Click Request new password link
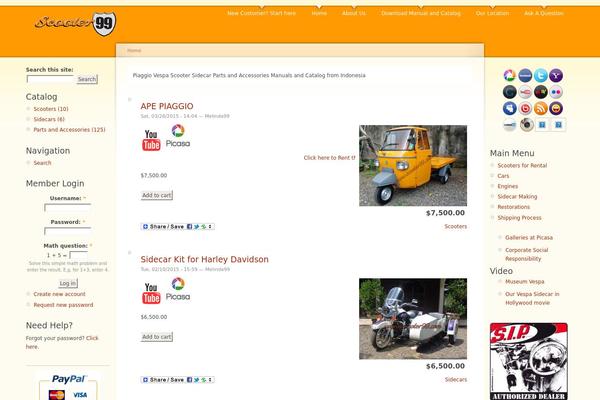Image resolution: width=600 pixels, height=400 pixels. 63,305
